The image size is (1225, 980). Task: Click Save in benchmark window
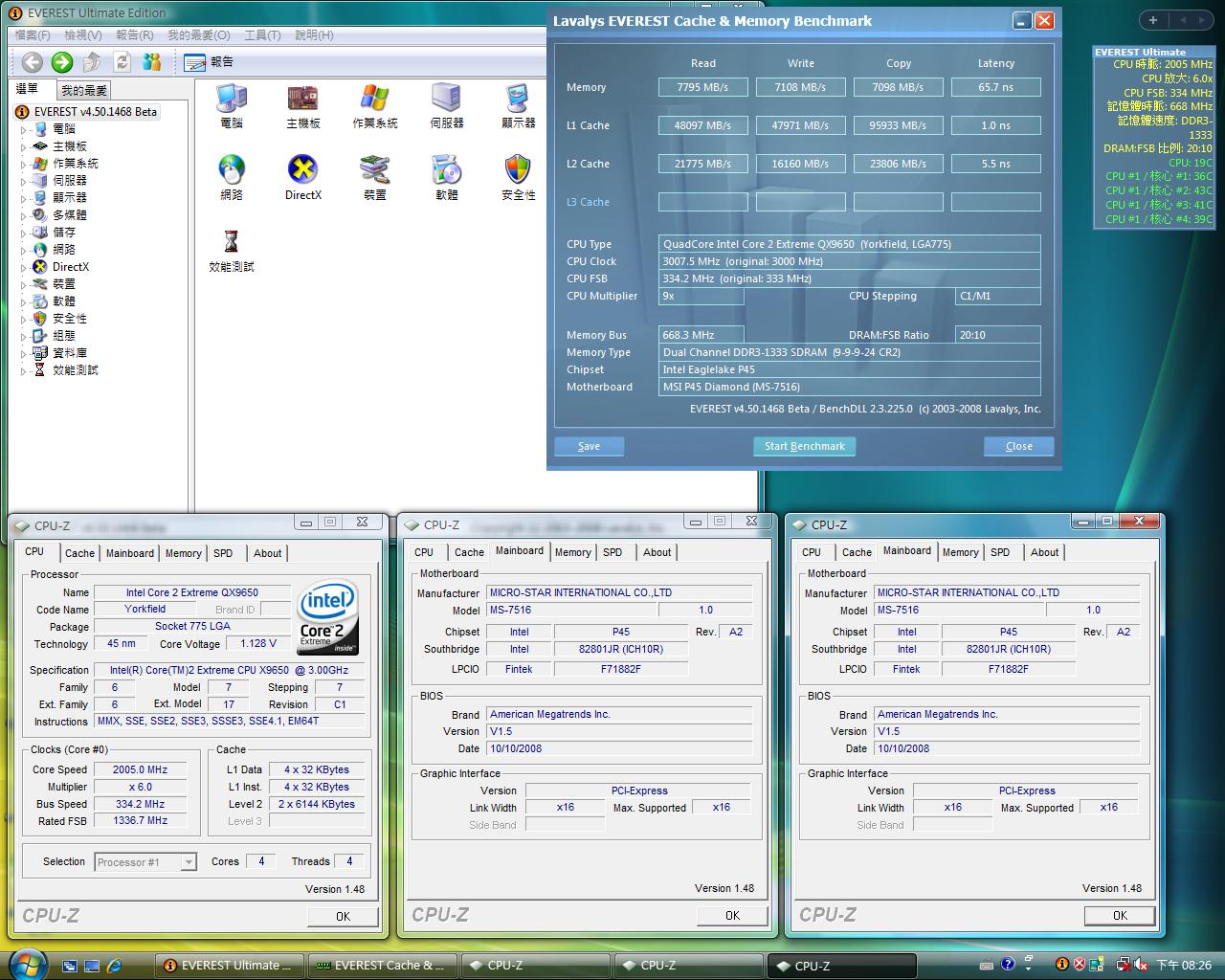590,446
